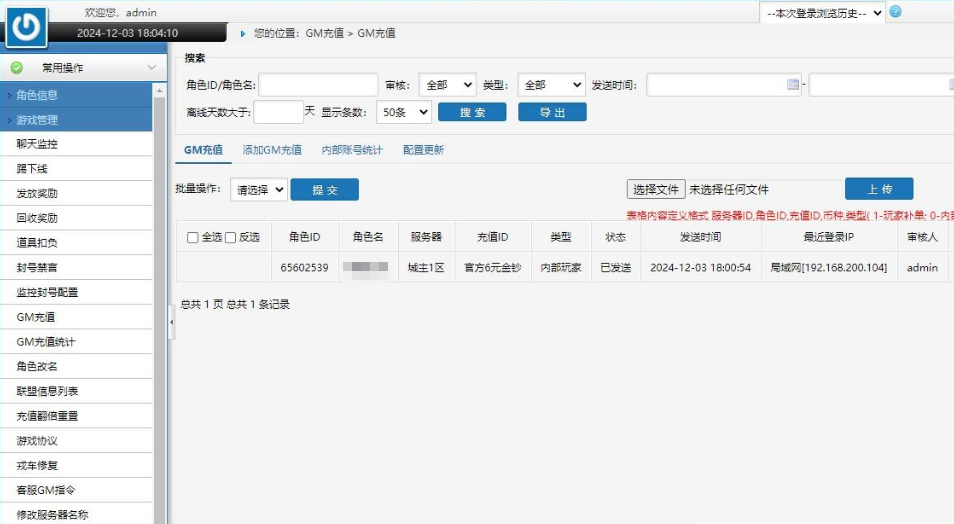
Task: Click the GM充值 breadcrumb link after 您的位置
Action: click(x=324, y=33)
